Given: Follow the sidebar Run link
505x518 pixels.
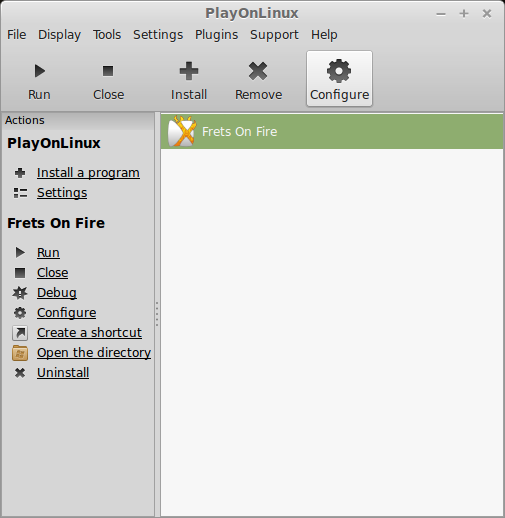Looking at the screenshot, I should coord(48,253).
